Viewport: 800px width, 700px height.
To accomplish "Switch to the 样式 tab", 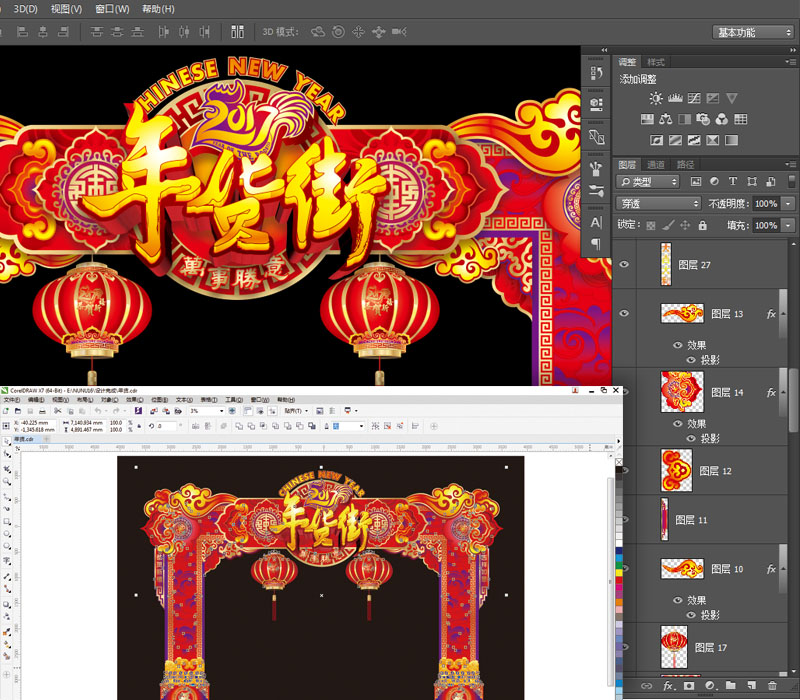I will 656,62.
